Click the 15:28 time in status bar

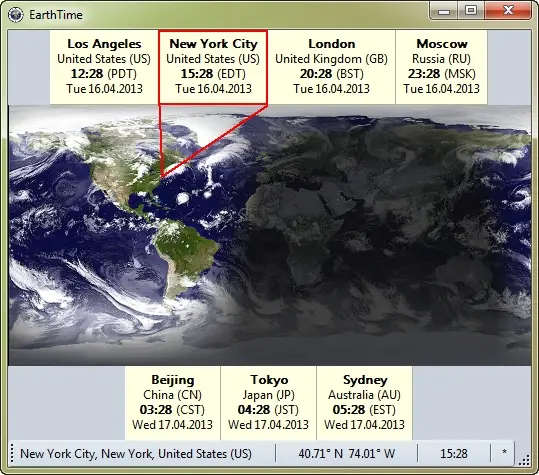(454, 454)
